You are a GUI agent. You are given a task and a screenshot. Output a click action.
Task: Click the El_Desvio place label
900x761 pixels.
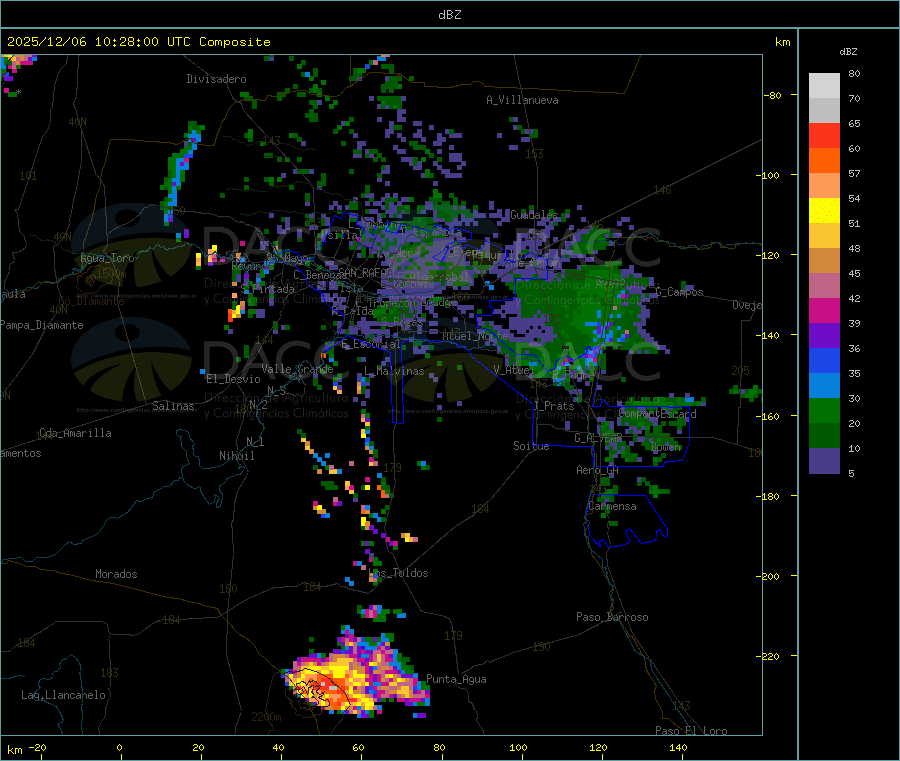coord(233,379)
